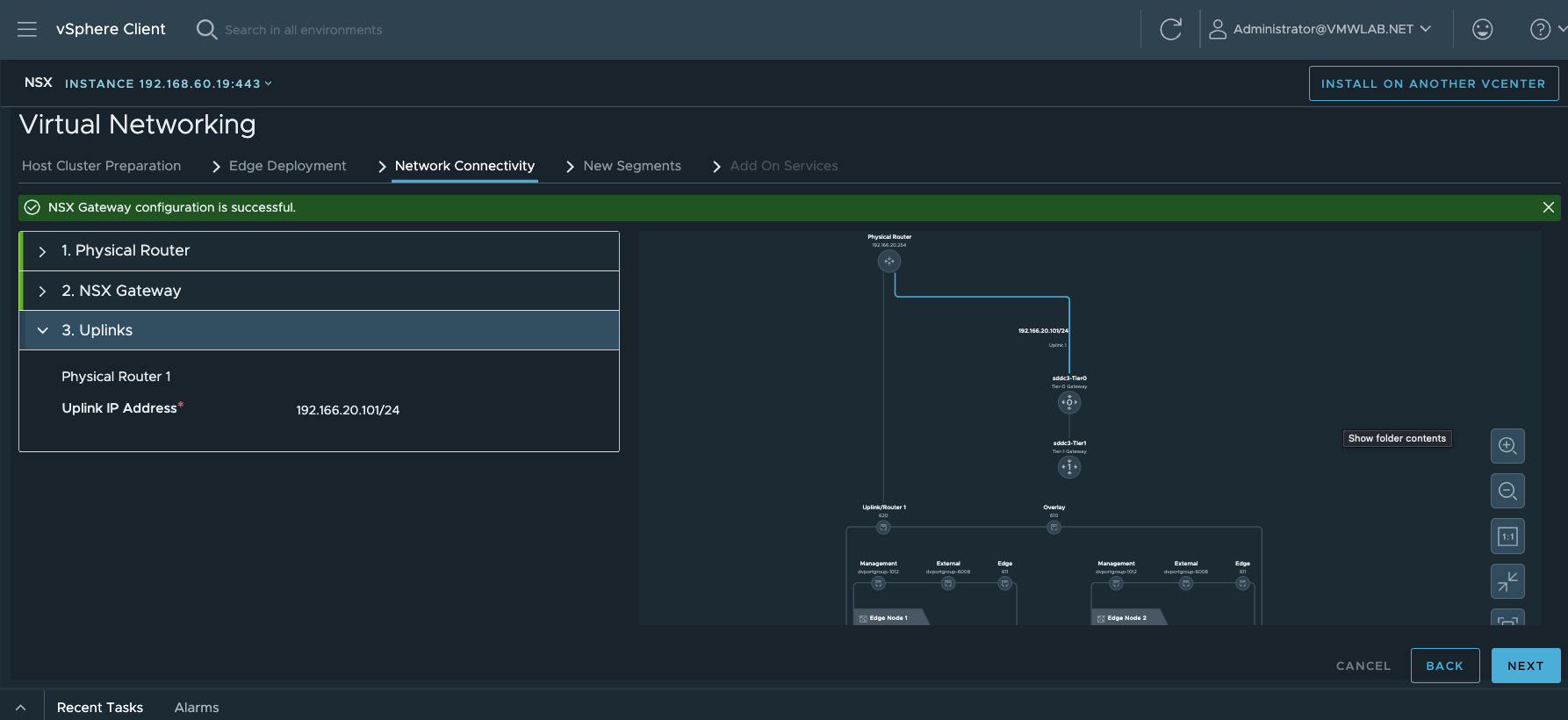The image size is (1568, 720).
Task: Click the vSphere Client title
Action: [111, 29]
